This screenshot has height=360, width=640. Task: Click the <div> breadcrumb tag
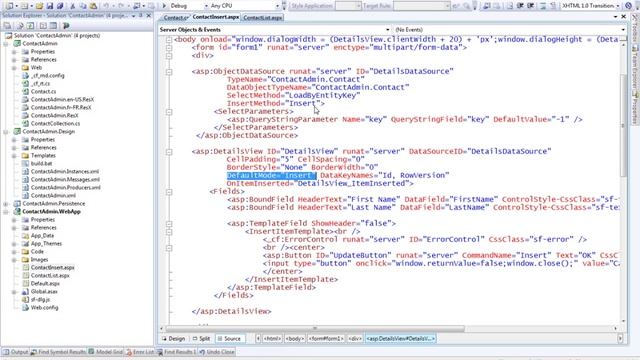click(355, 339)
